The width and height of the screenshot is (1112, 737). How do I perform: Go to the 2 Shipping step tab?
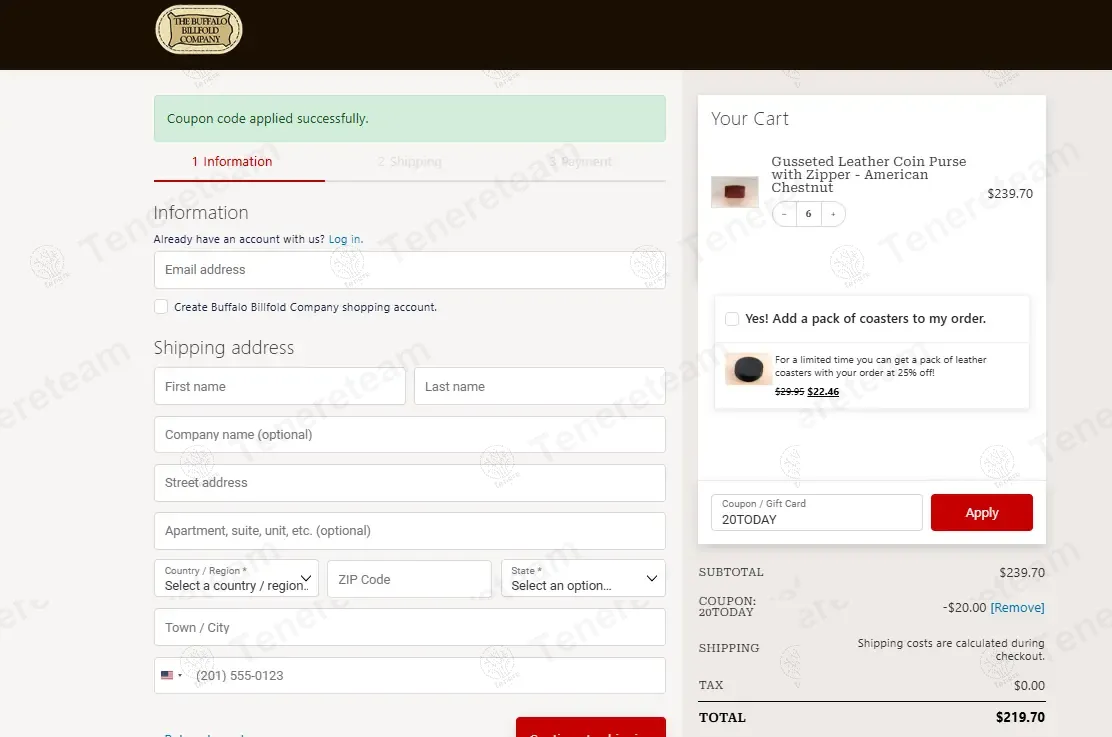[x=410, y=162]
